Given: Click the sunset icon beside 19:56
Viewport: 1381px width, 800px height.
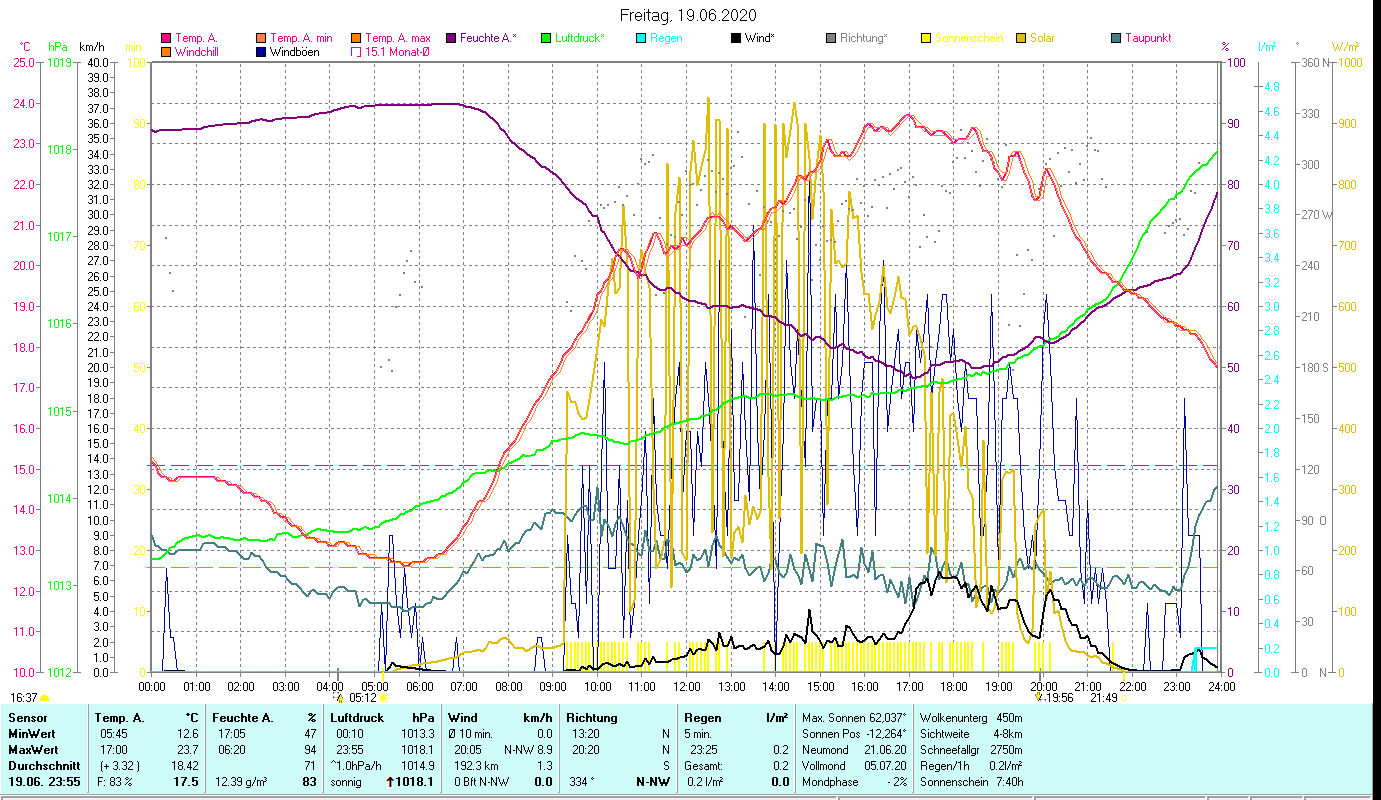Looking at the screenshot, I should [1039, 698].
